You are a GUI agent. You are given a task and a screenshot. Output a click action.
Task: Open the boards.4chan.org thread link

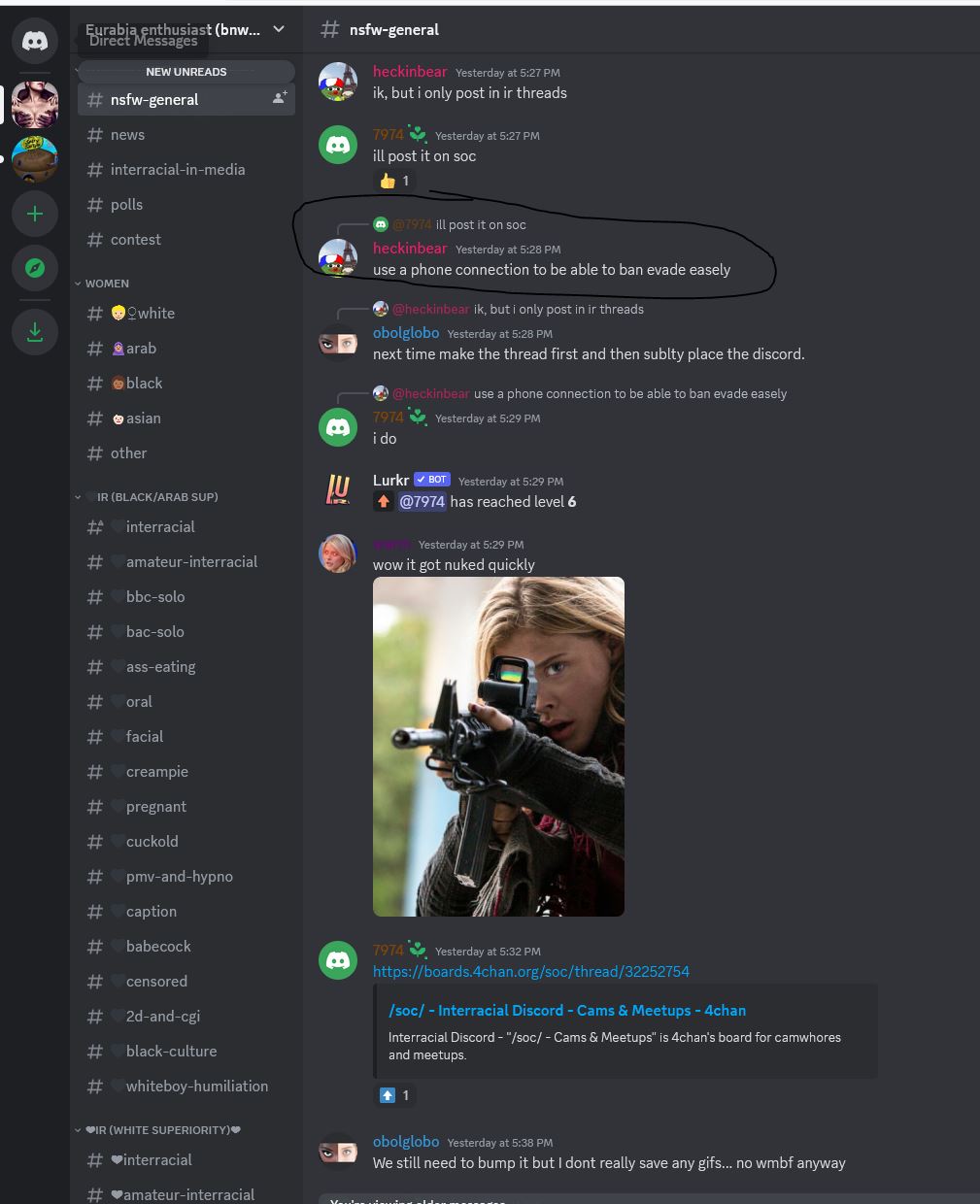[531, 971]
